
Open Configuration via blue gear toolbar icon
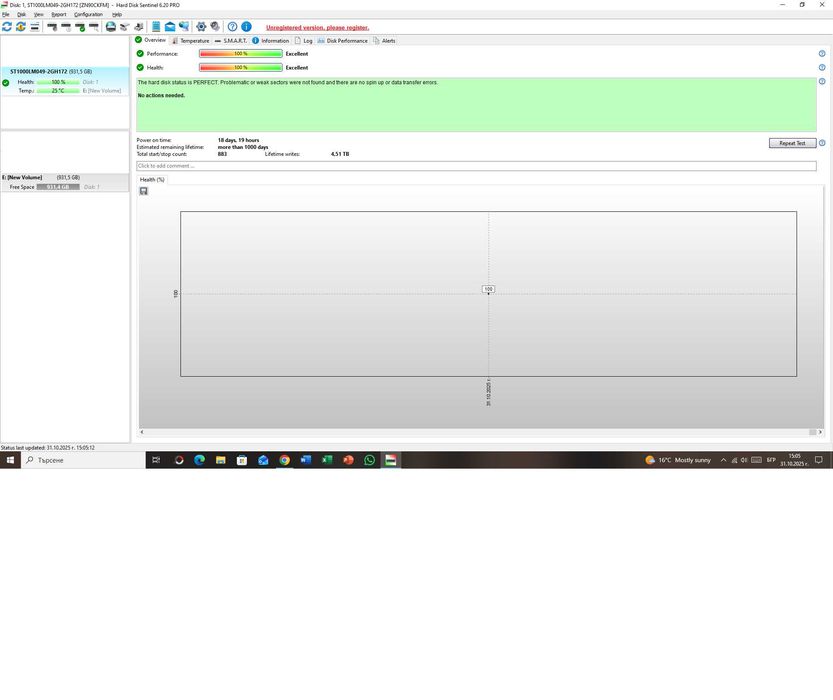[201, 27]
